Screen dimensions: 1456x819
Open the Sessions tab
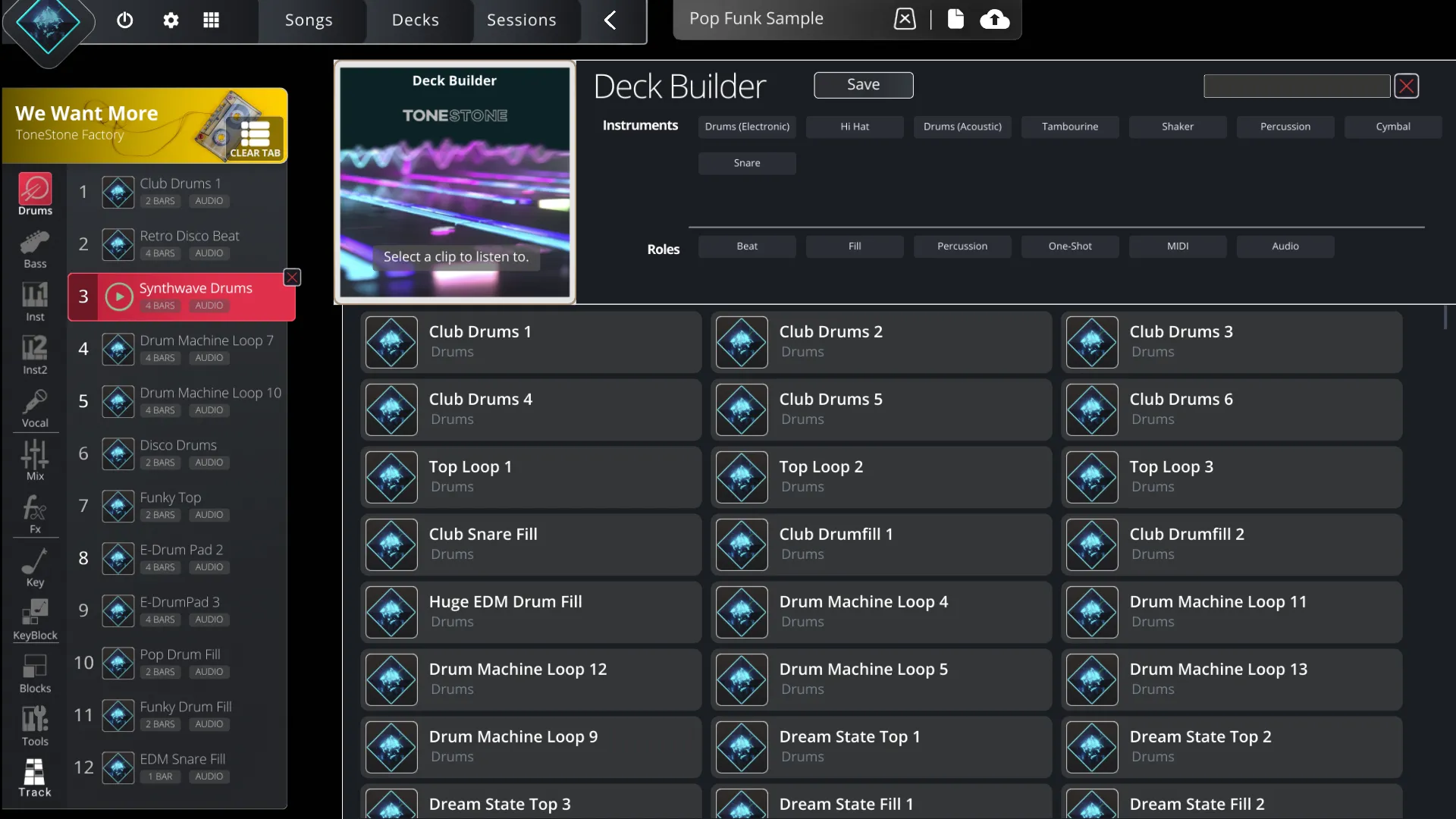point(522,20)
